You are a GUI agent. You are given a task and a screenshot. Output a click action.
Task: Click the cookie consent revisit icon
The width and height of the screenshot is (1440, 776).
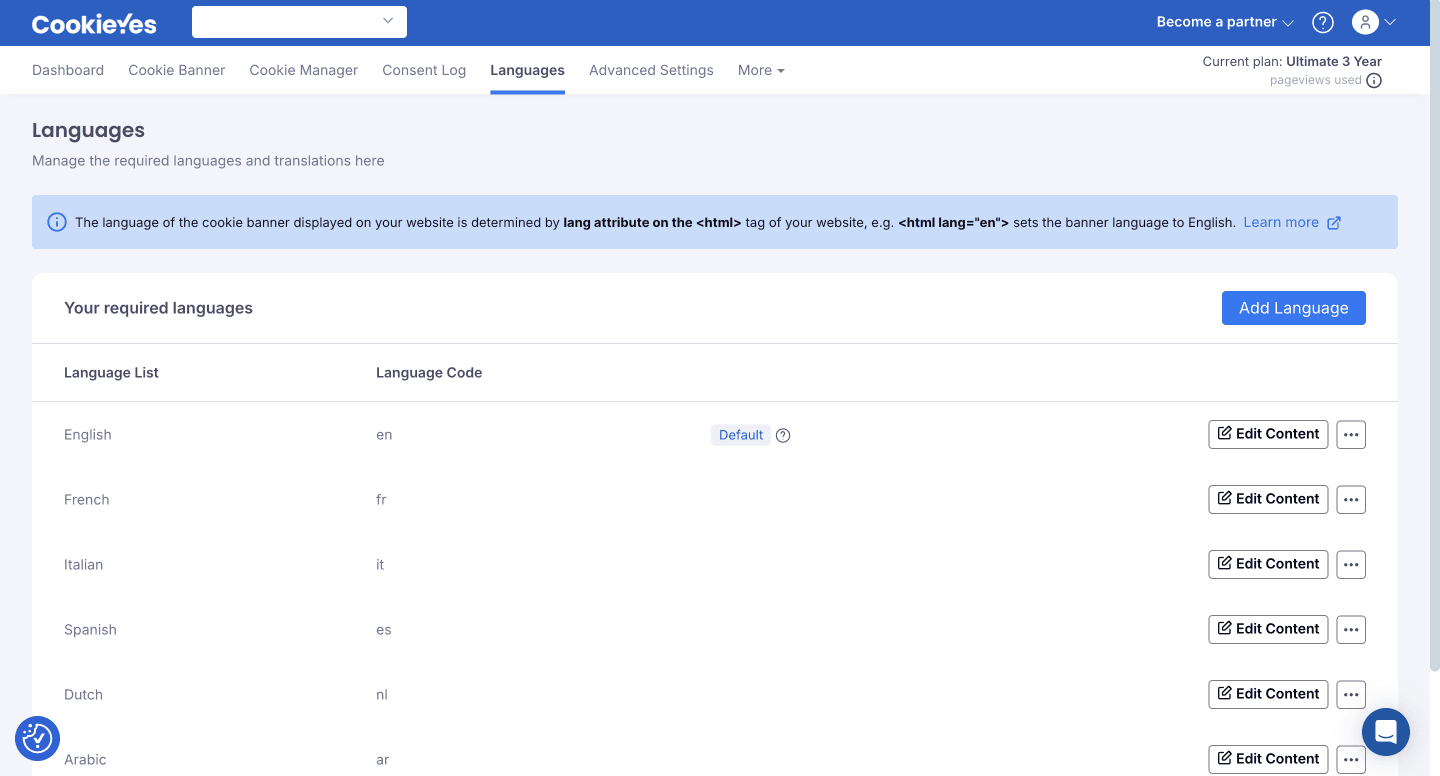click(x=37, y=738)
